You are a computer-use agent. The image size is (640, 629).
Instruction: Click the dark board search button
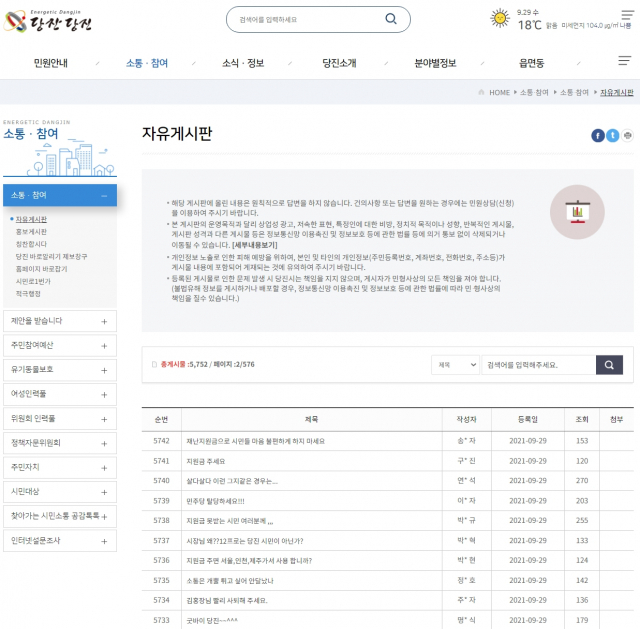(609, 365)
